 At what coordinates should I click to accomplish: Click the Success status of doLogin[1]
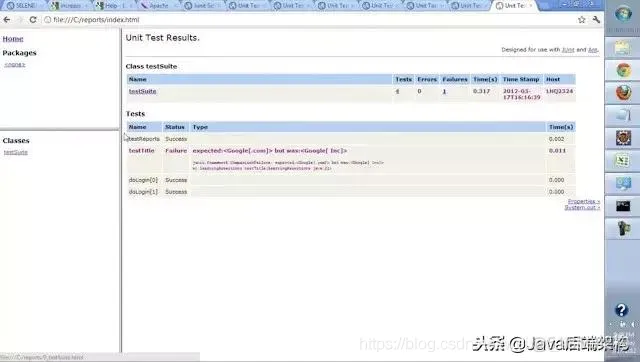pos(176,192)
